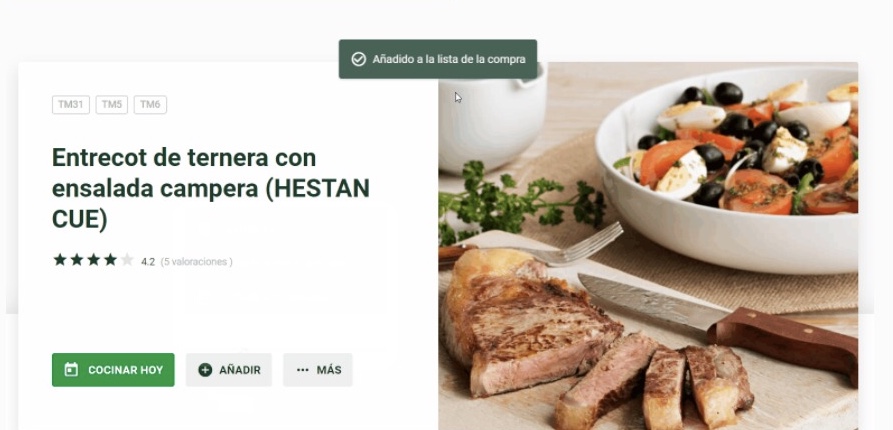Image resolution: width=893 pixels, height=430 pixels.
Task: Start the recipe with Cocinar Hoy
Action: [113, 370]
